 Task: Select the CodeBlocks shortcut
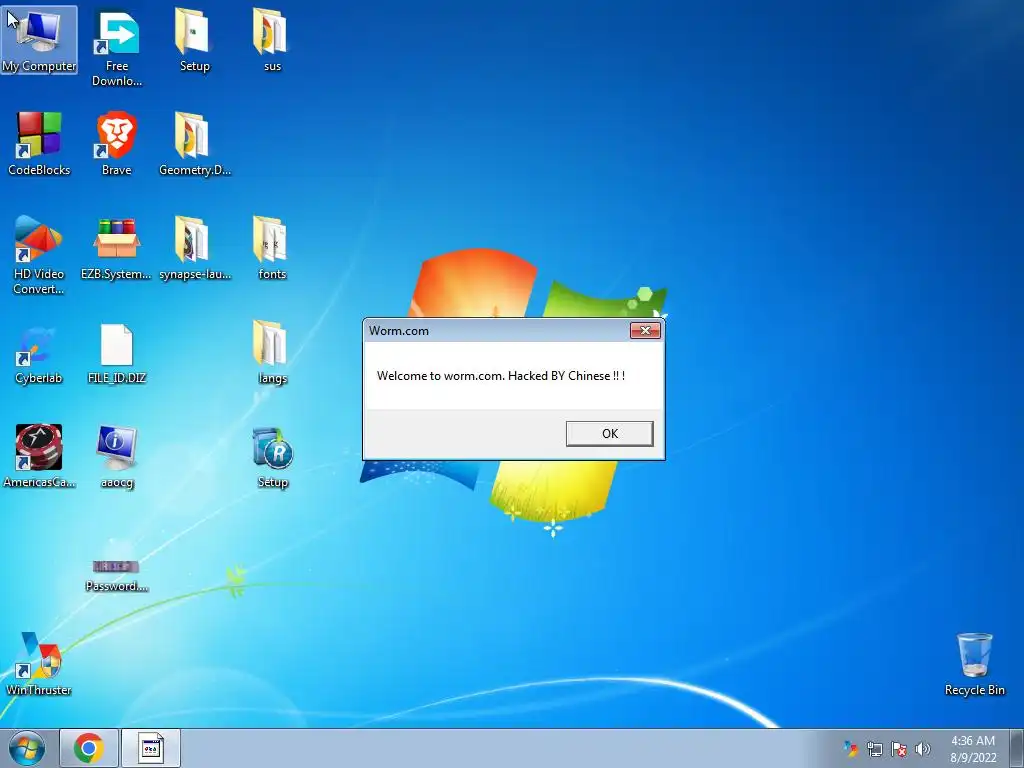39,144
